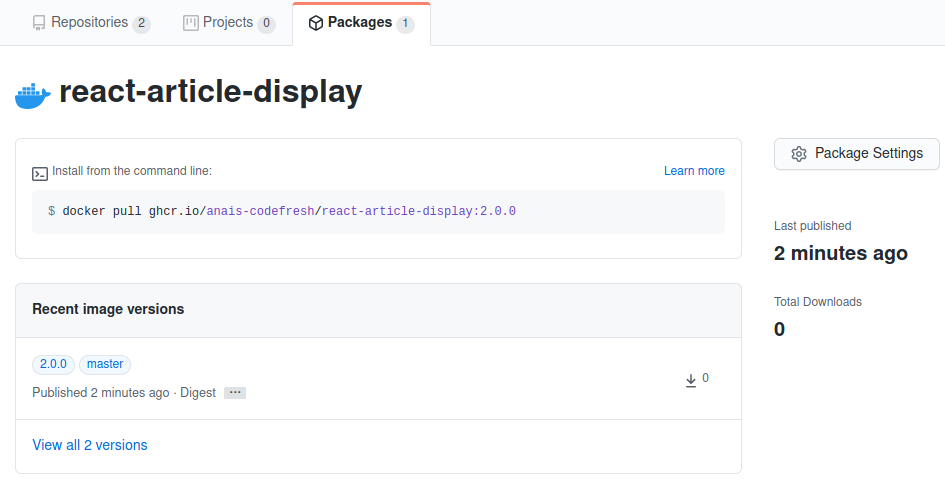
Task: Open anais-codefresh owner in pull command
Action: [x=260, y=211]
